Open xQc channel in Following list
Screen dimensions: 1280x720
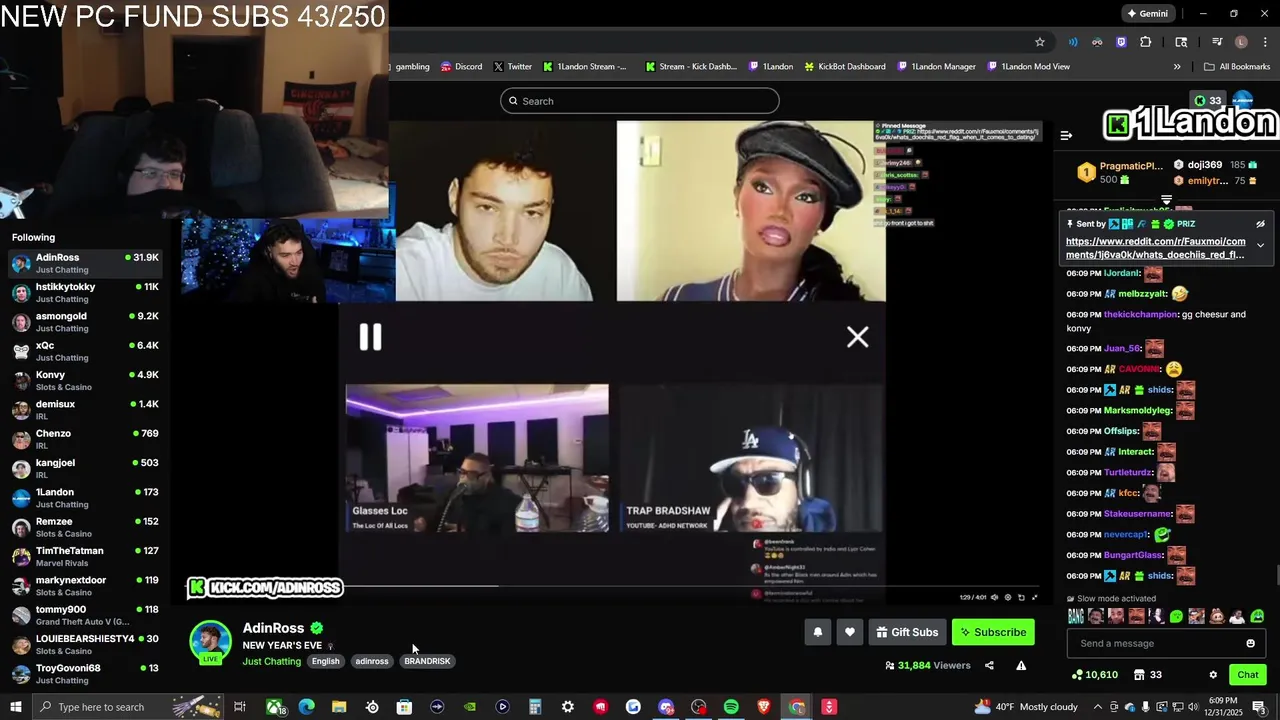coord(85,351)
